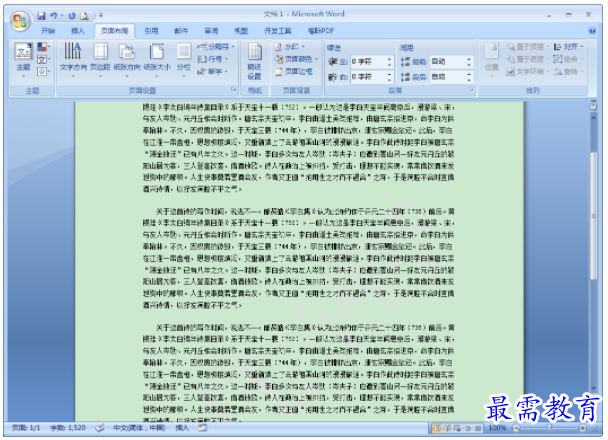Click the word count 字数: 1,520
The image size is (608, 440).
click(x=68, y=428)
